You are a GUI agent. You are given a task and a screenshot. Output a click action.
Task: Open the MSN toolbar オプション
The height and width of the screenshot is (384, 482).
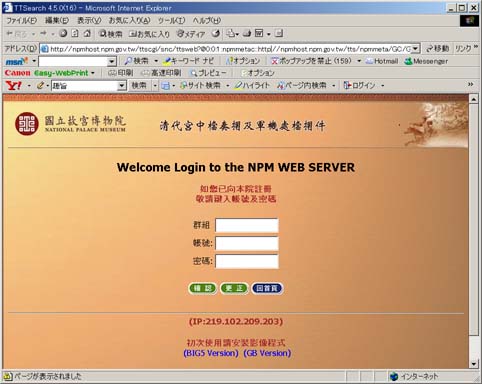[243, 61]
